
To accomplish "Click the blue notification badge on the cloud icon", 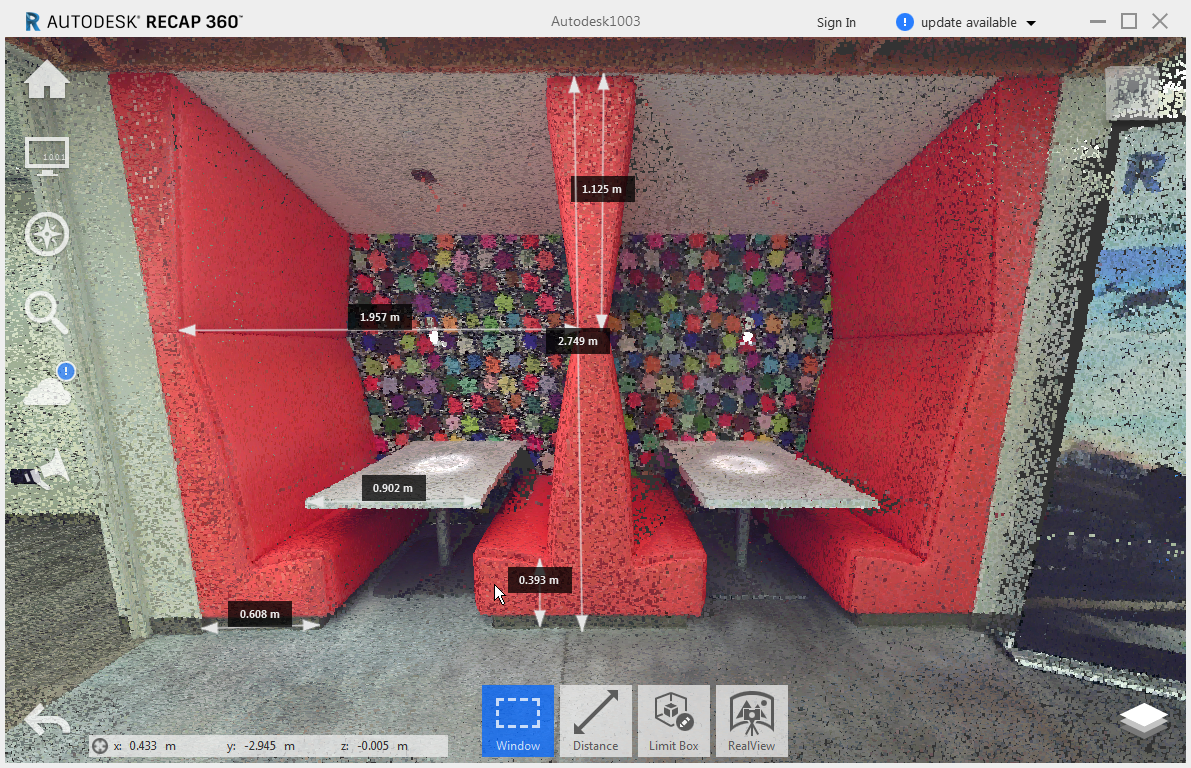I will pos(64,371).
